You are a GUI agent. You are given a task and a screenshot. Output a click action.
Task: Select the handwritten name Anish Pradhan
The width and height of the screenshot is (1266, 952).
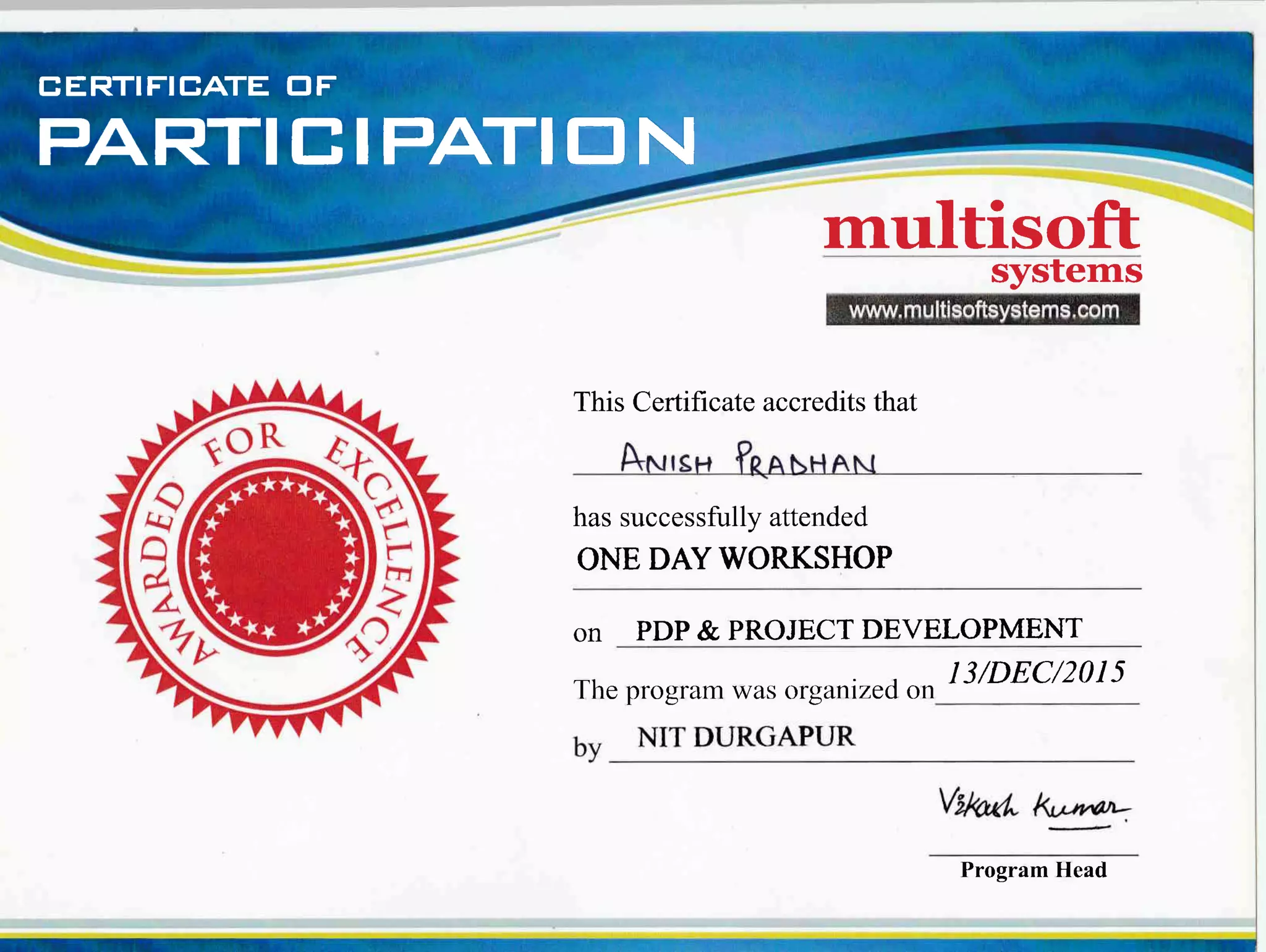[748, 460]
